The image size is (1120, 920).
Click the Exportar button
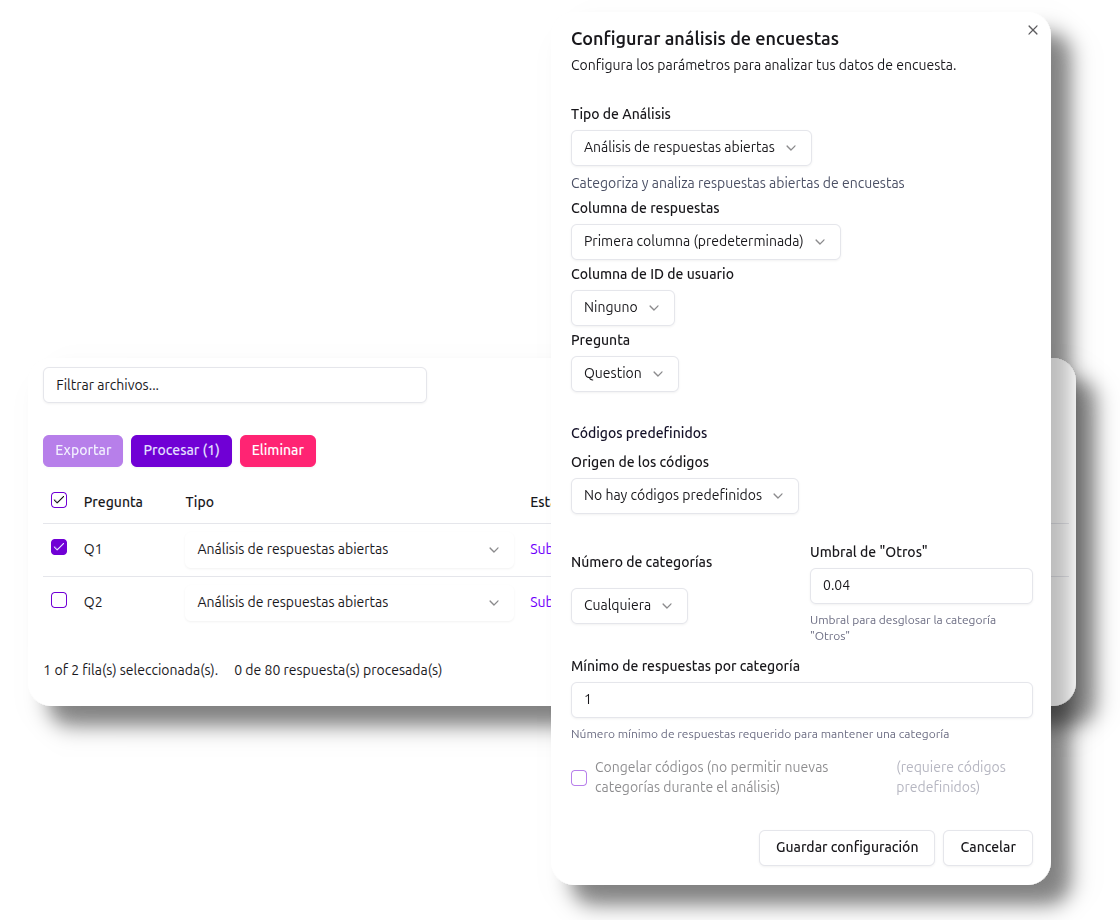83,451
